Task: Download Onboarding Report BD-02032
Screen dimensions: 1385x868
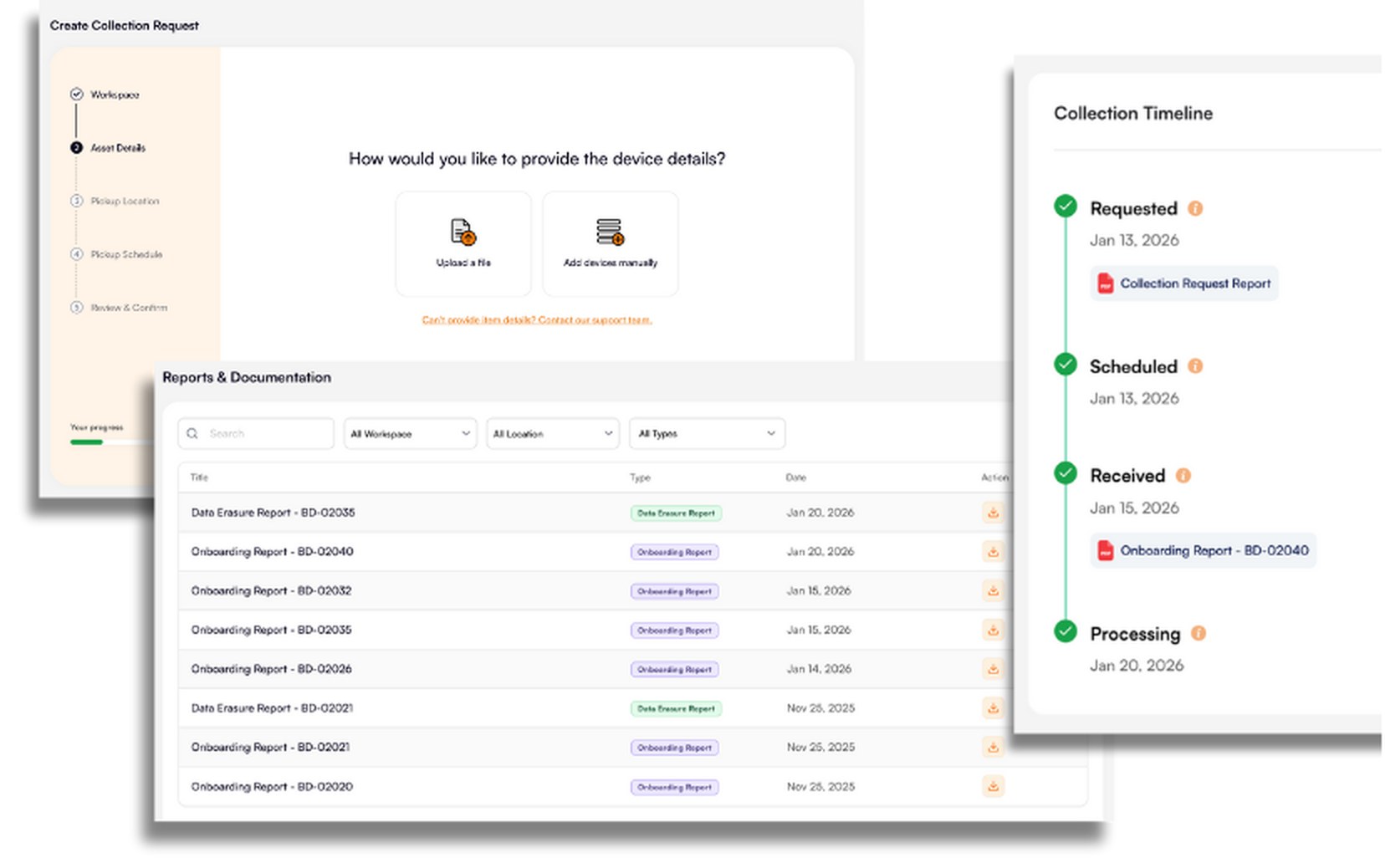Action: (x=993, y=591)
